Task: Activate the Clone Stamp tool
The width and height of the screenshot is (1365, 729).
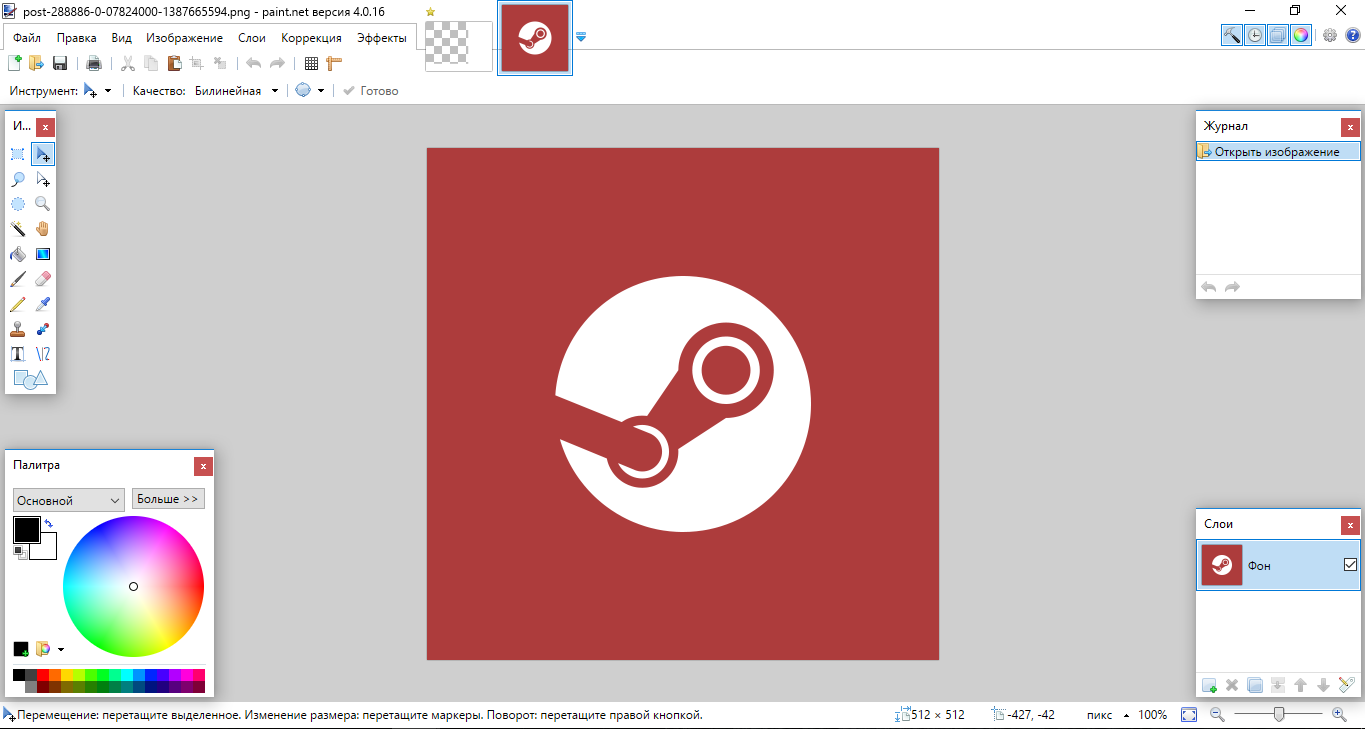Action: point(18,329)
